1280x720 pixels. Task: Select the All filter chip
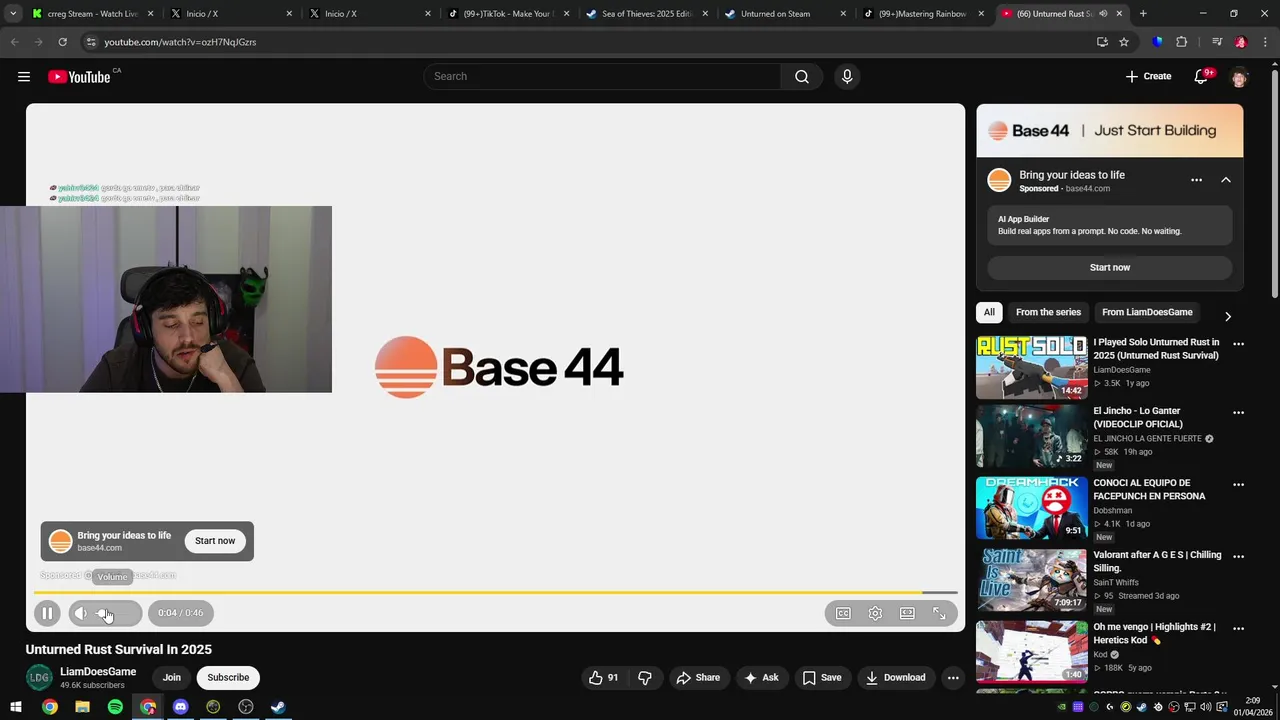pyautogui.click(x=989, y=313)
